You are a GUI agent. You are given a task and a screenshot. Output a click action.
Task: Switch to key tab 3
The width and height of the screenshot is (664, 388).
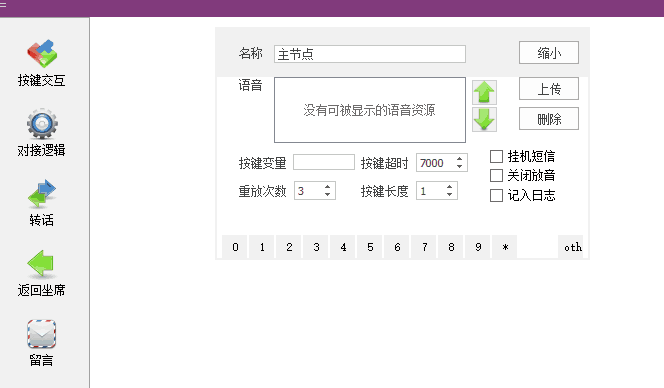pos(316,247)
